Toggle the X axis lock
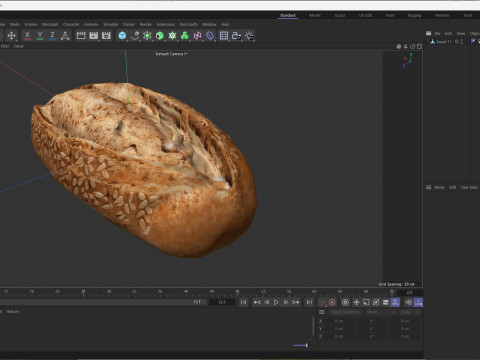480x360 pixels. (27, 35)
